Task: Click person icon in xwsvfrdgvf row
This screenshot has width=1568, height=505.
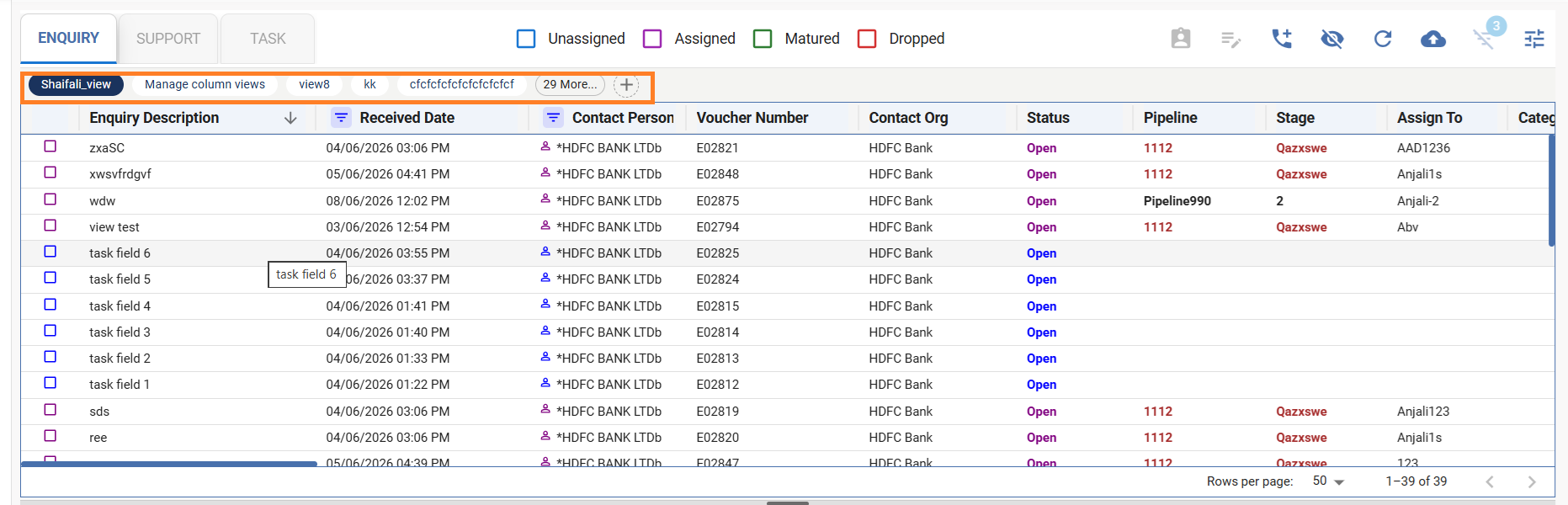Action: (x=545, y=173)
